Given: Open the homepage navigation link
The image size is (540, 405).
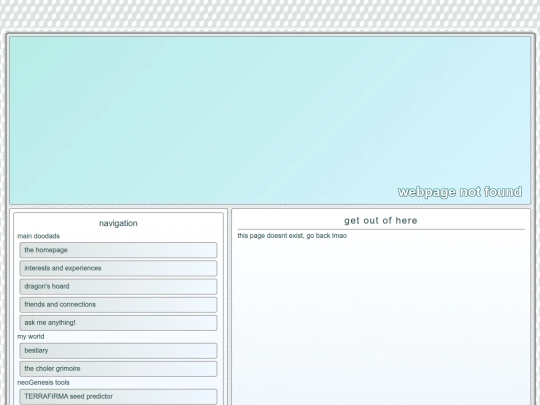Looking at the screenshot, I should [x=118, y=250].
